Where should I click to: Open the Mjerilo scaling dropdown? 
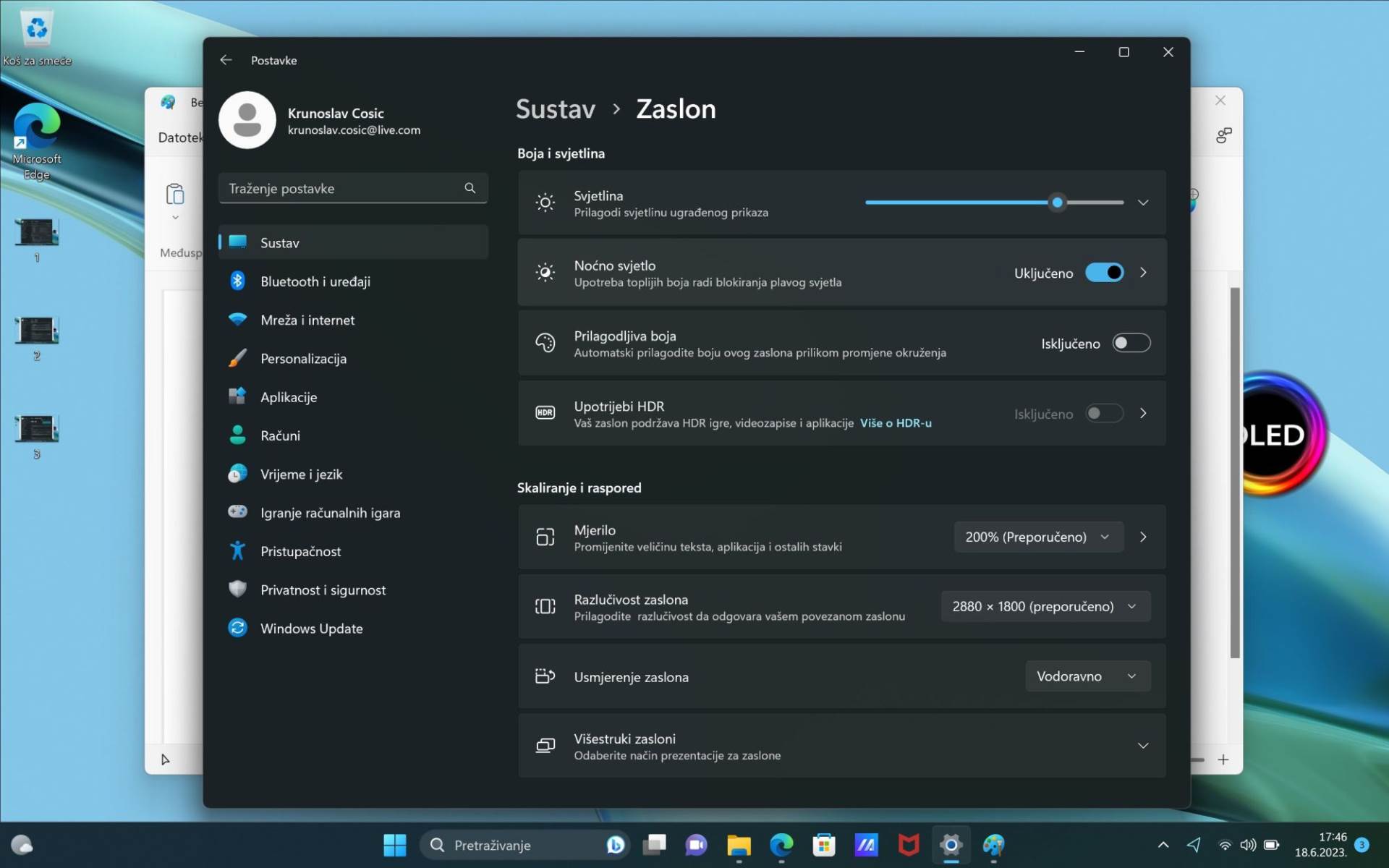(1038, 537)
